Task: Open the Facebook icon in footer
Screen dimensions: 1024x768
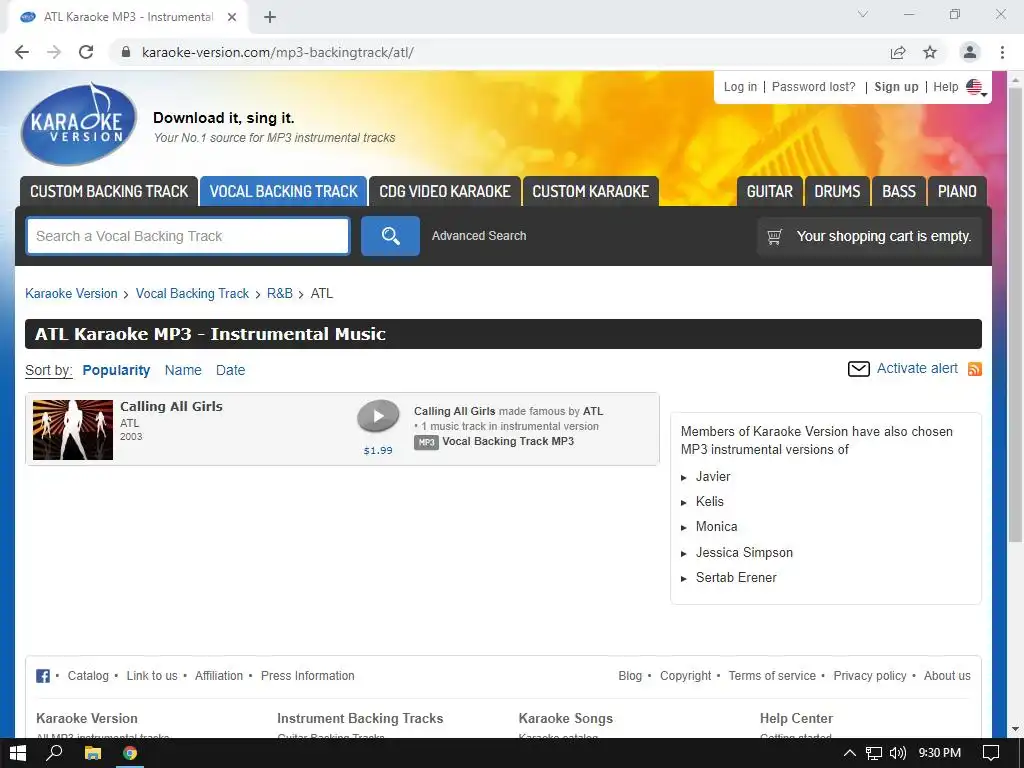Action: click(x=43, y=676)
